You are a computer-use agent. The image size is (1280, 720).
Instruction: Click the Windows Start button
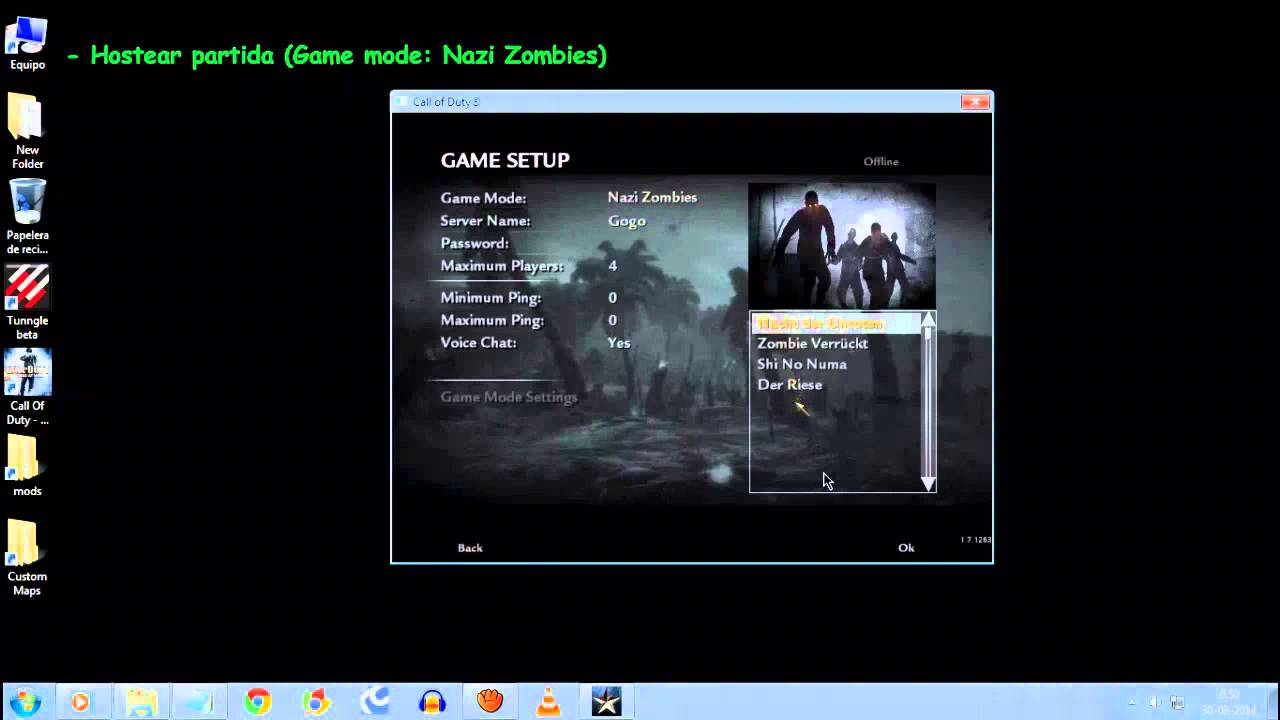click(25, 702)
